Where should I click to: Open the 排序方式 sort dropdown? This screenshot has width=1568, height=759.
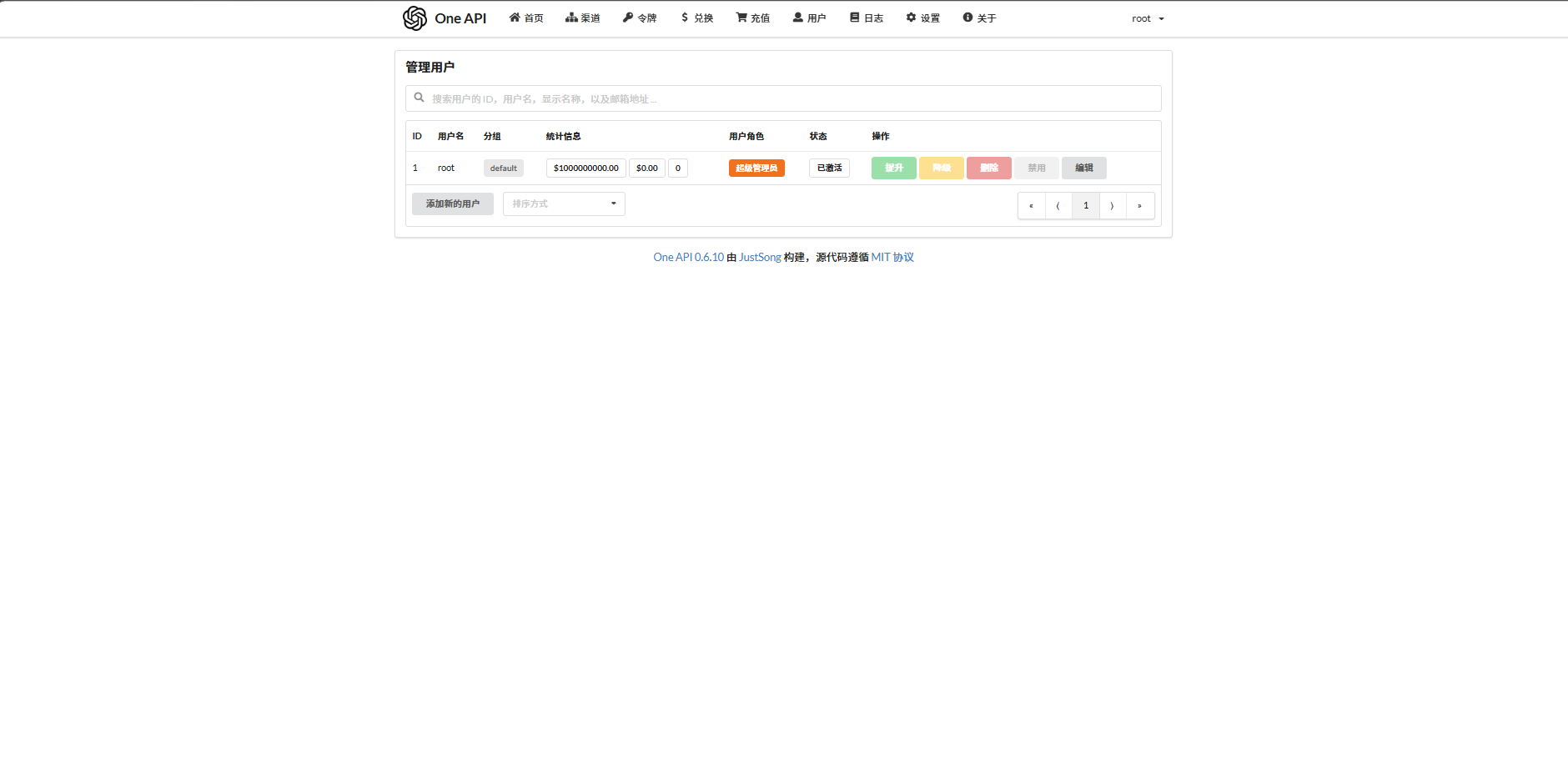(x=564, y=204)
